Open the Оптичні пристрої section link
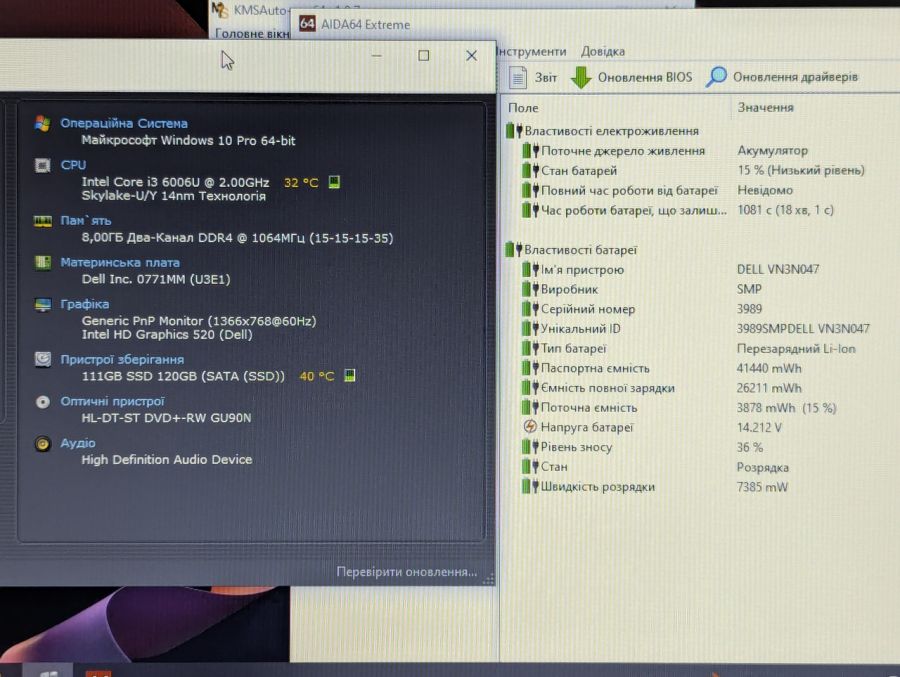This screenshot has height=677, width=900. coord(112,401)
